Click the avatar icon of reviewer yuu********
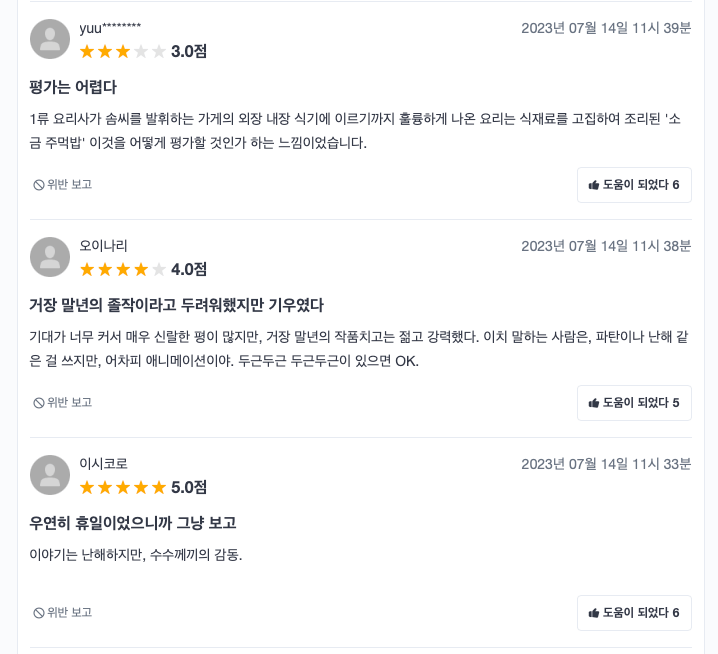This screenshot has height=654, width=718. point(50,39)
